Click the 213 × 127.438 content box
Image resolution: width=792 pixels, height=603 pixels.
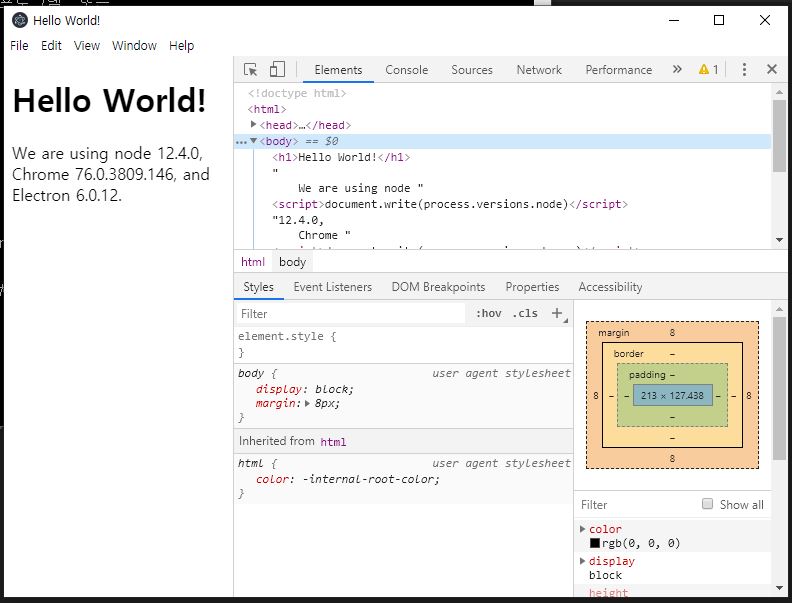click(x=672, y=395)
